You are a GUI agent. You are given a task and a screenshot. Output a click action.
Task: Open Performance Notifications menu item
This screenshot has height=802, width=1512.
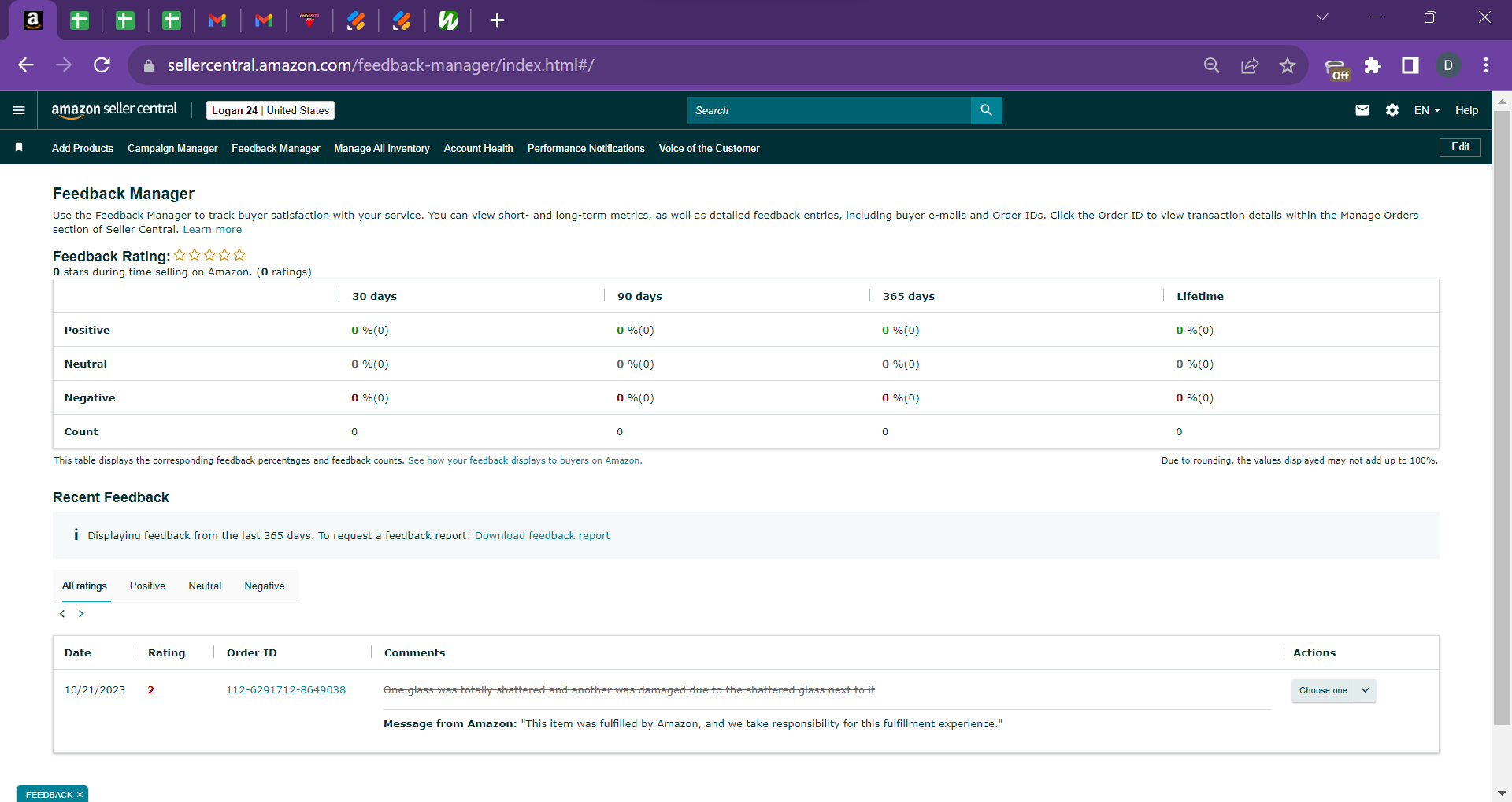586,148
